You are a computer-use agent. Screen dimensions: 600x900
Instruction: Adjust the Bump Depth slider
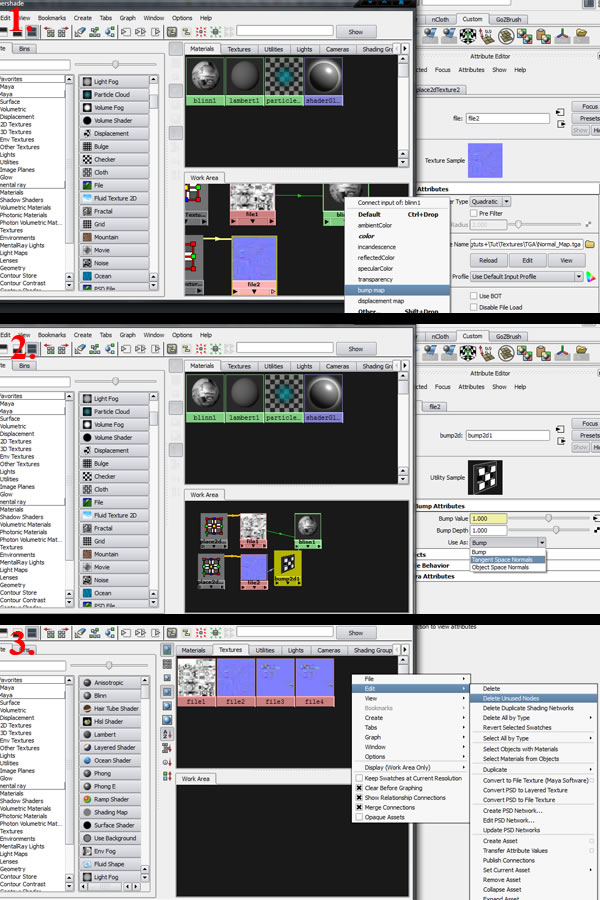click(x=556, y=530)
